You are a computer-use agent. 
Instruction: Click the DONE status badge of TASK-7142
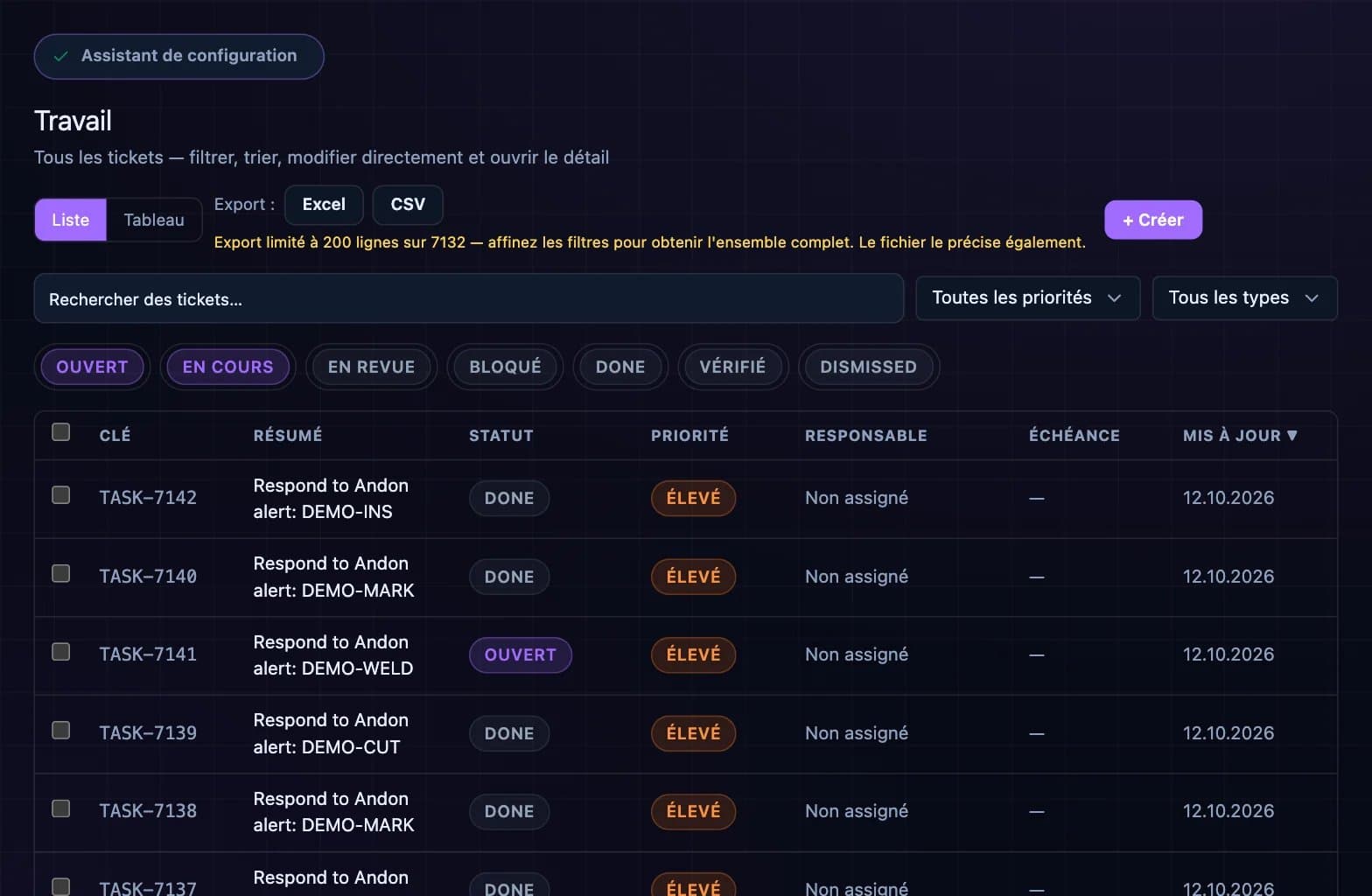(x=509, y=499)
